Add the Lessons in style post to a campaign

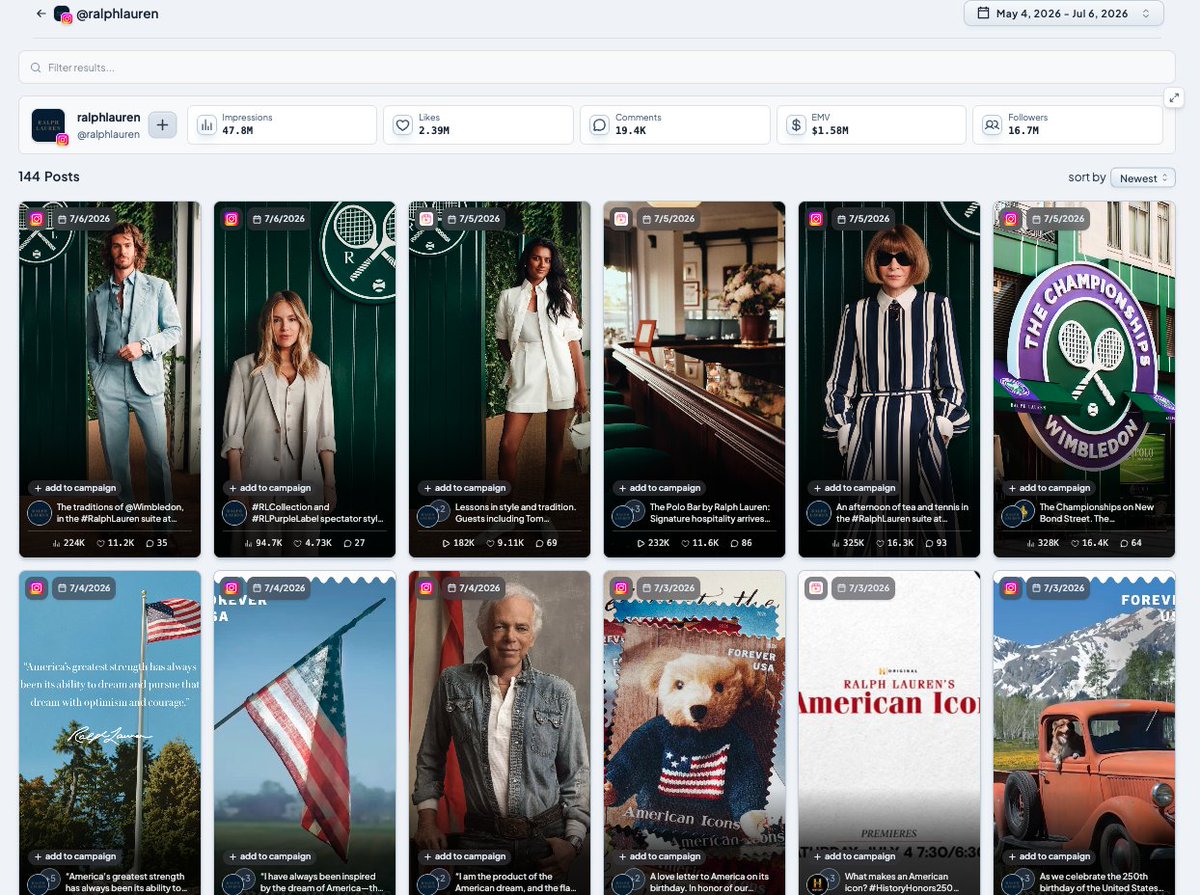(x=464, y=488)
